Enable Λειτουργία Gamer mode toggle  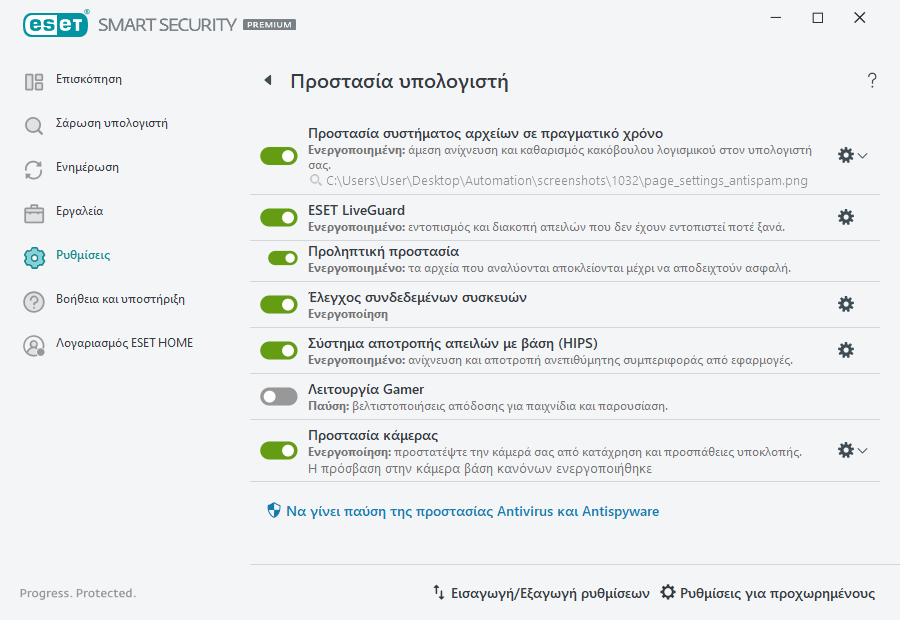278,397
